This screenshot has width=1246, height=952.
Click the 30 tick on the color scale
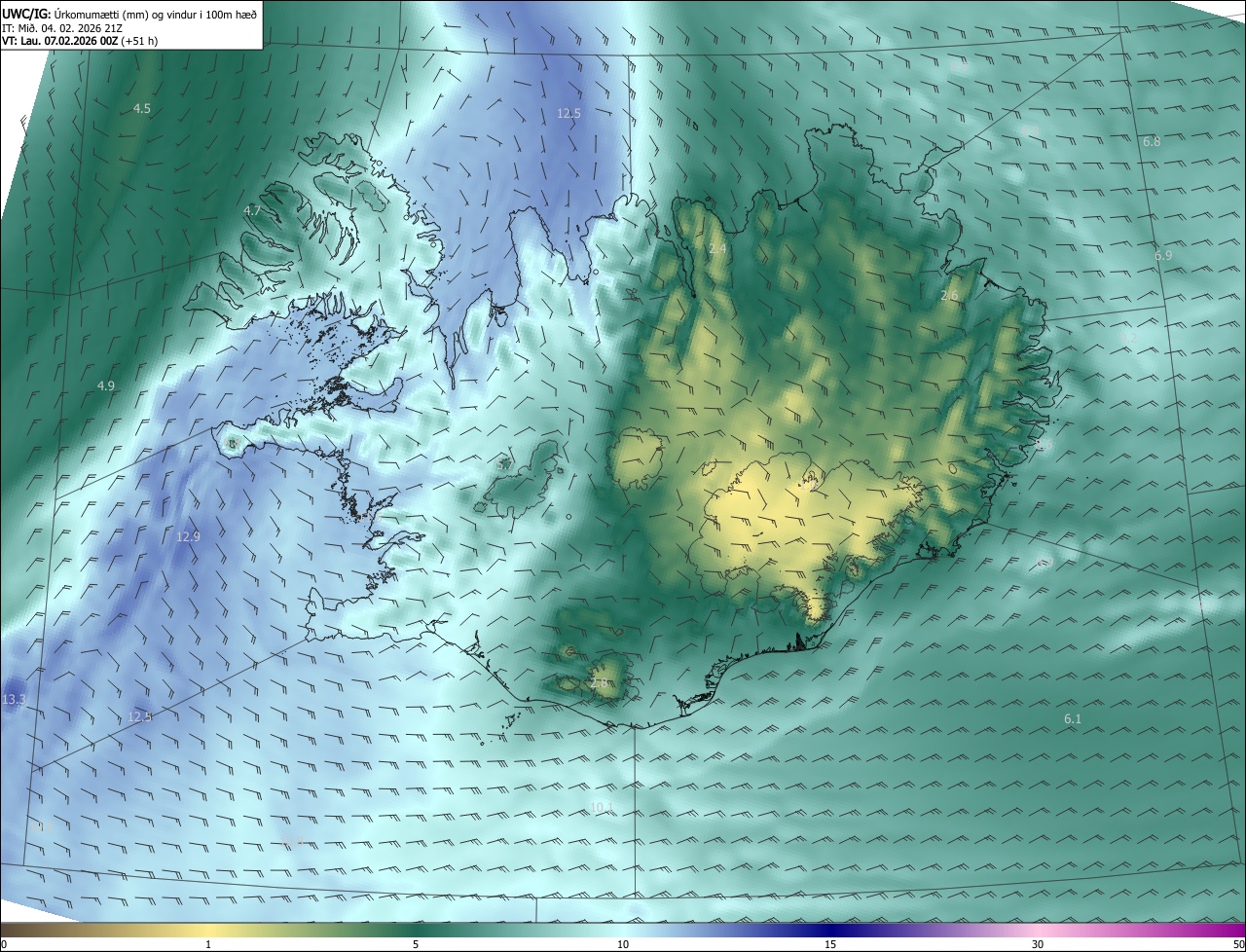[x=1038, y=944]
